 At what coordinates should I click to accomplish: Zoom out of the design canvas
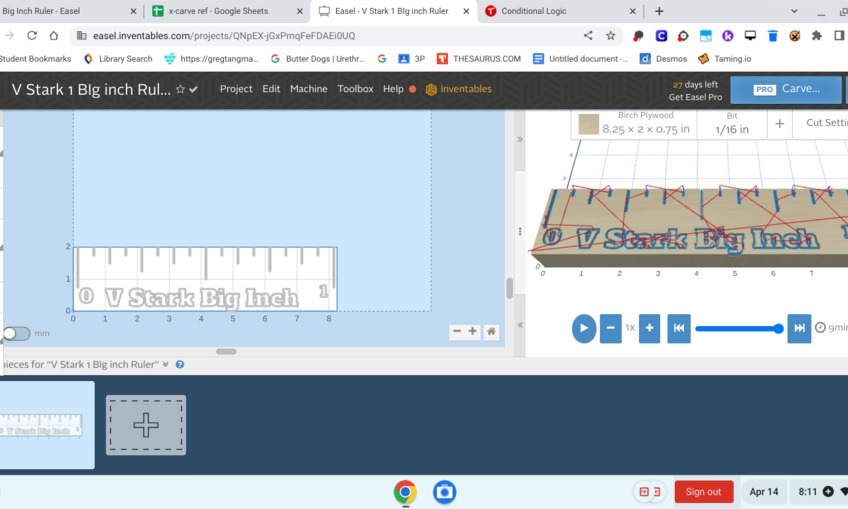coord(457,332)
